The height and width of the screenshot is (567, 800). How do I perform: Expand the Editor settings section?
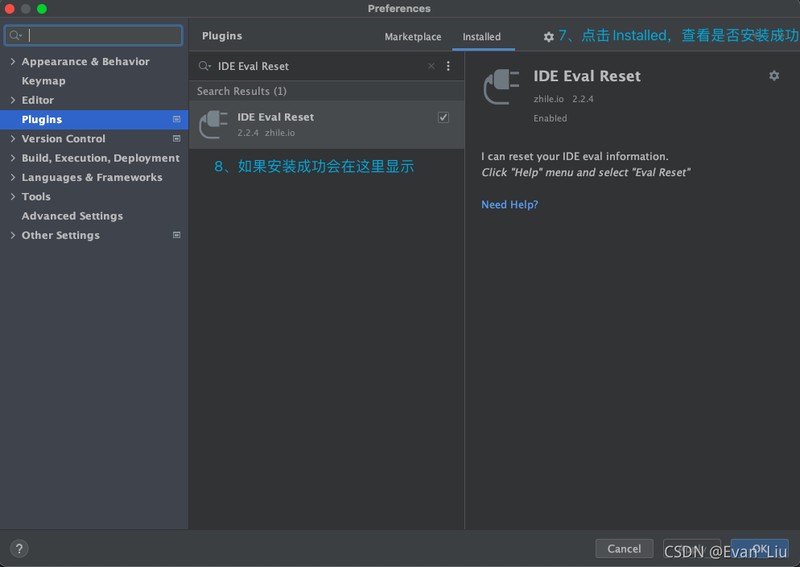pos(12,100)
